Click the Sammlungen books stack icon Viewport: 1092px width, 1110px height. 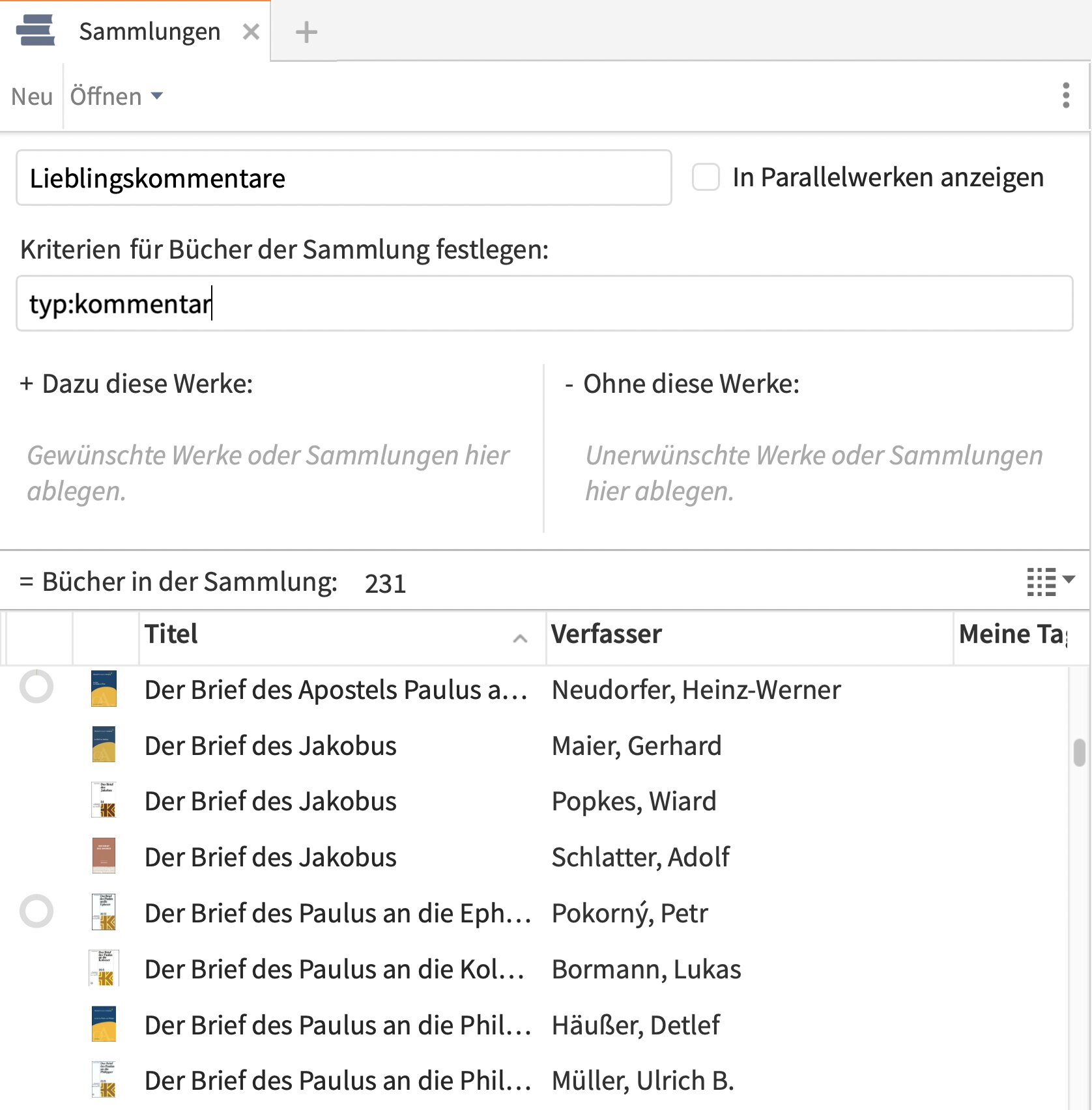tap(36, 31)
